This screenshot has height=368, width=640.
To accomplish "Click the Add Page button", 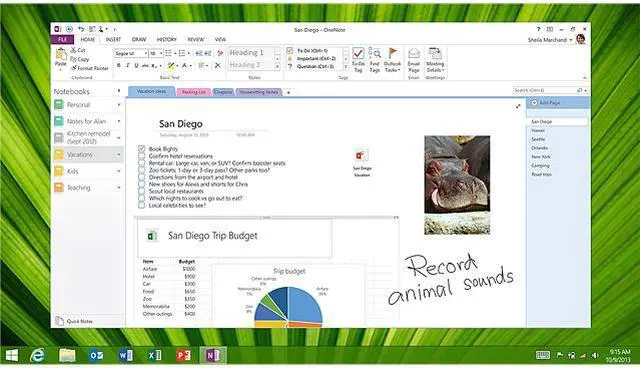I will (546, 103).
